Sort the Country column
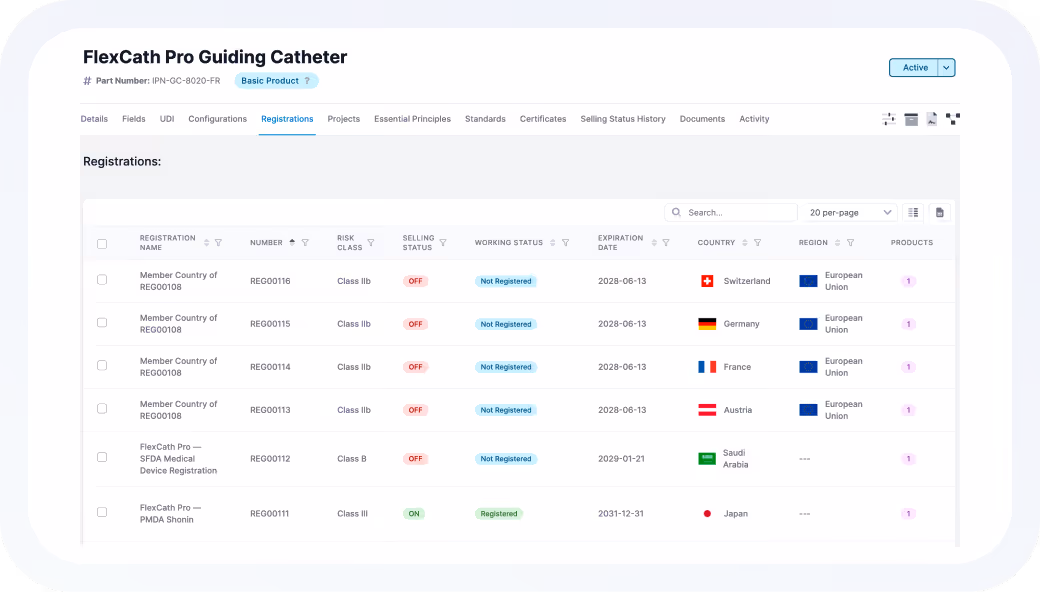Image resolution: width=1040 pixels, height=592 pixels. (x=745, y=243)
